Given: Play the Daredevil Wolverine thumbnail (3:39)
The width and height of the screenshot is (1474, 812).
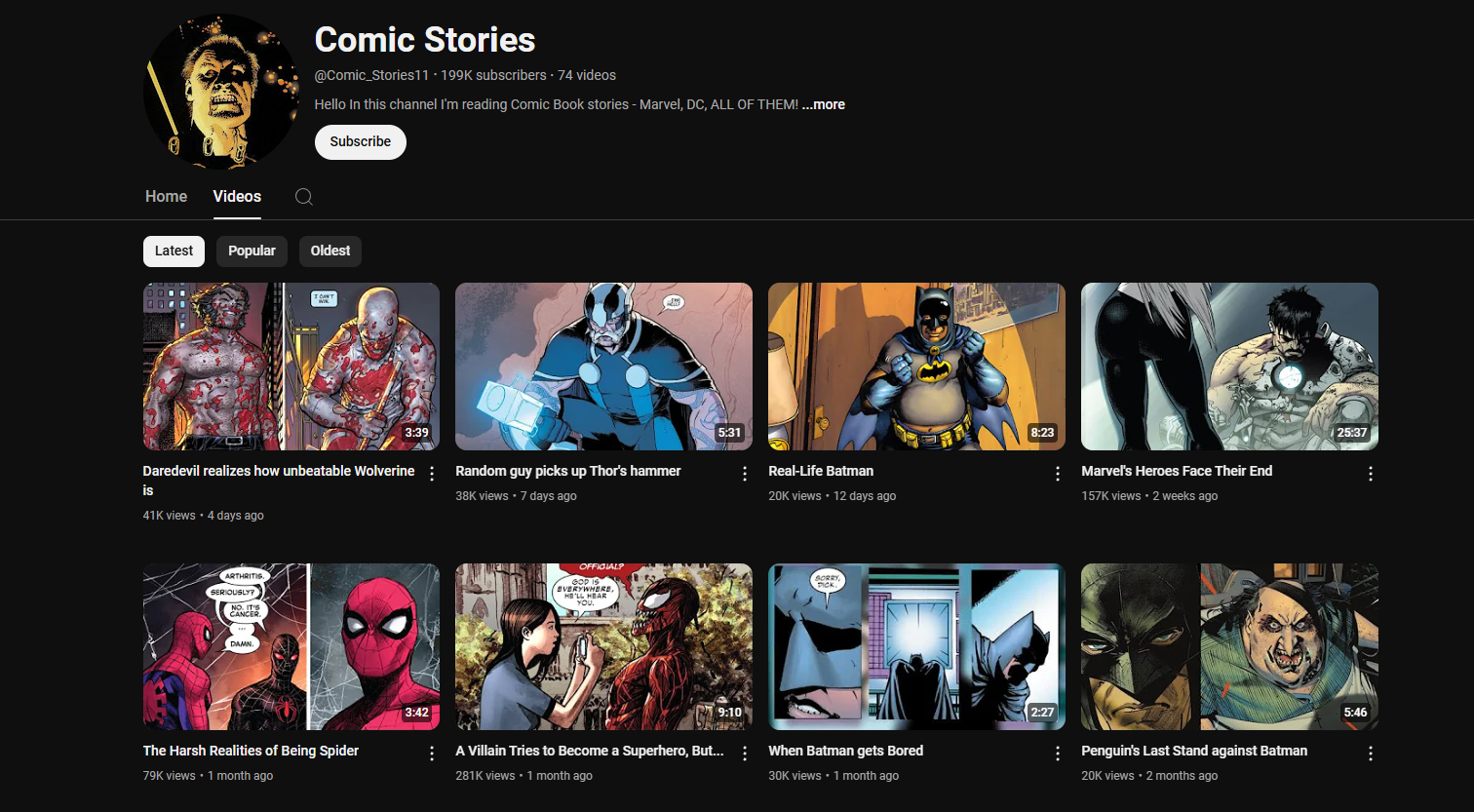Looking at the screenshot, I should [x=291, y=367].
